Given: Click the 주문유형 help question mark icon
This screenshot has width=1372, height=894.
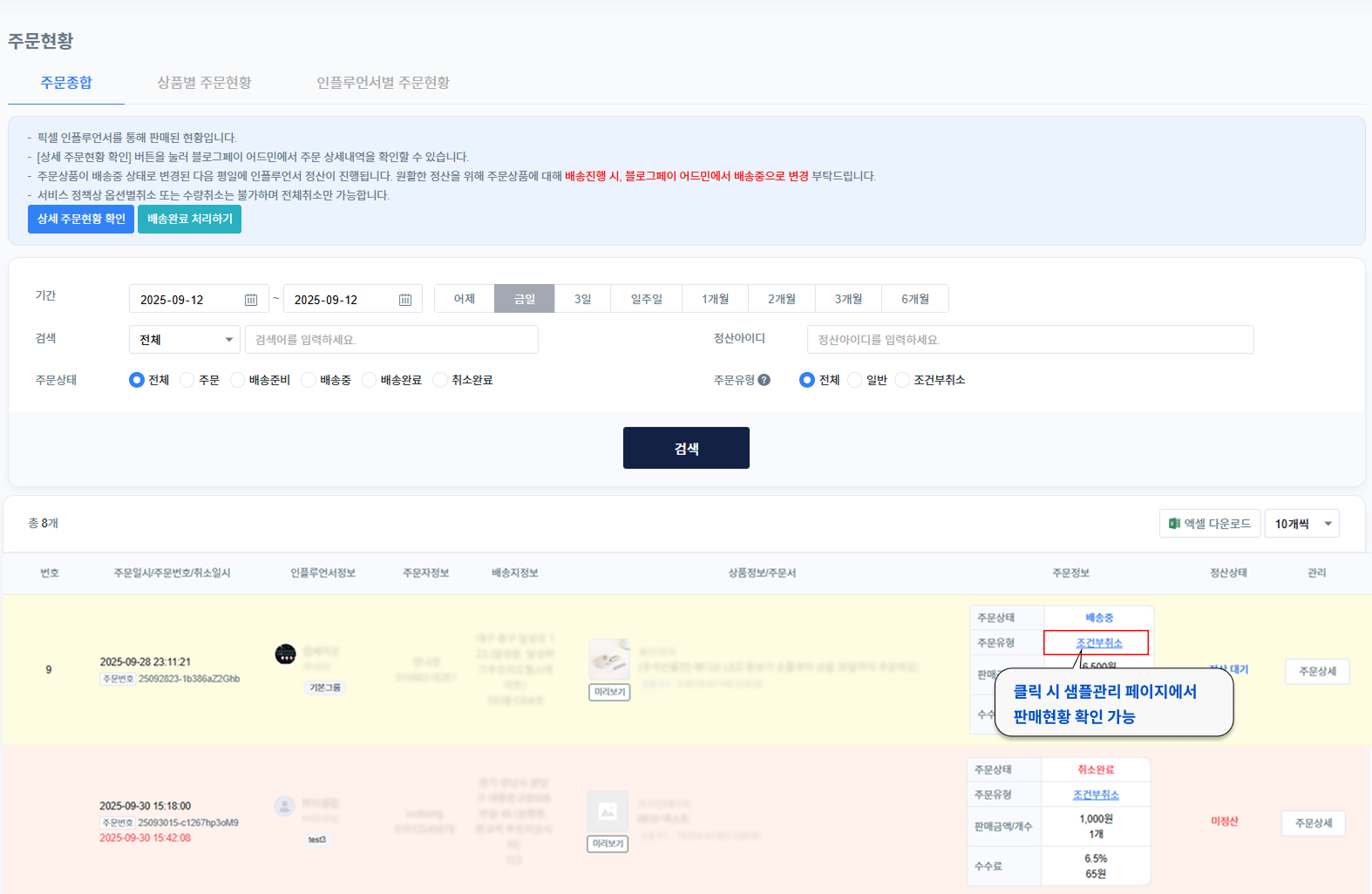Looking at the screenshot, I should [764, 380].
